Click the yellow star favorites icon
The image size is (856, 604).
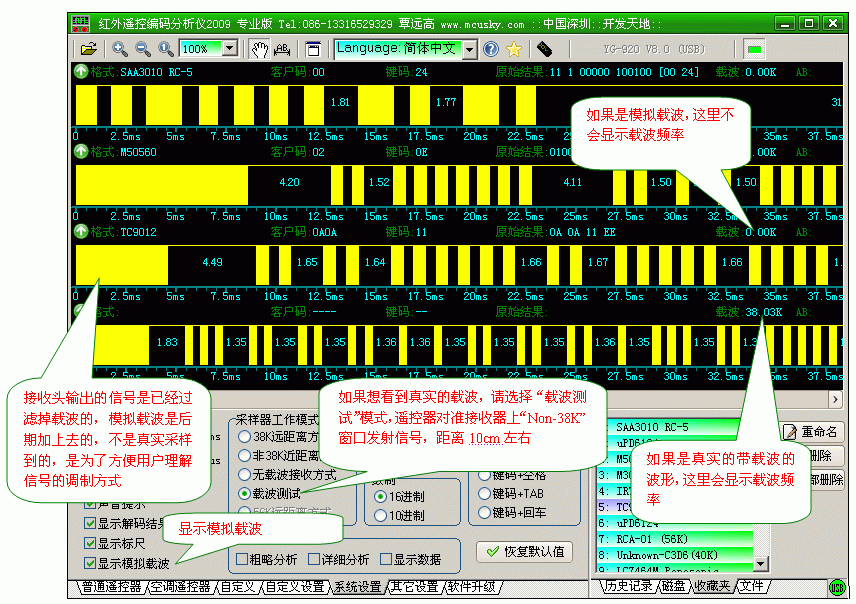[x=514, y=48]
